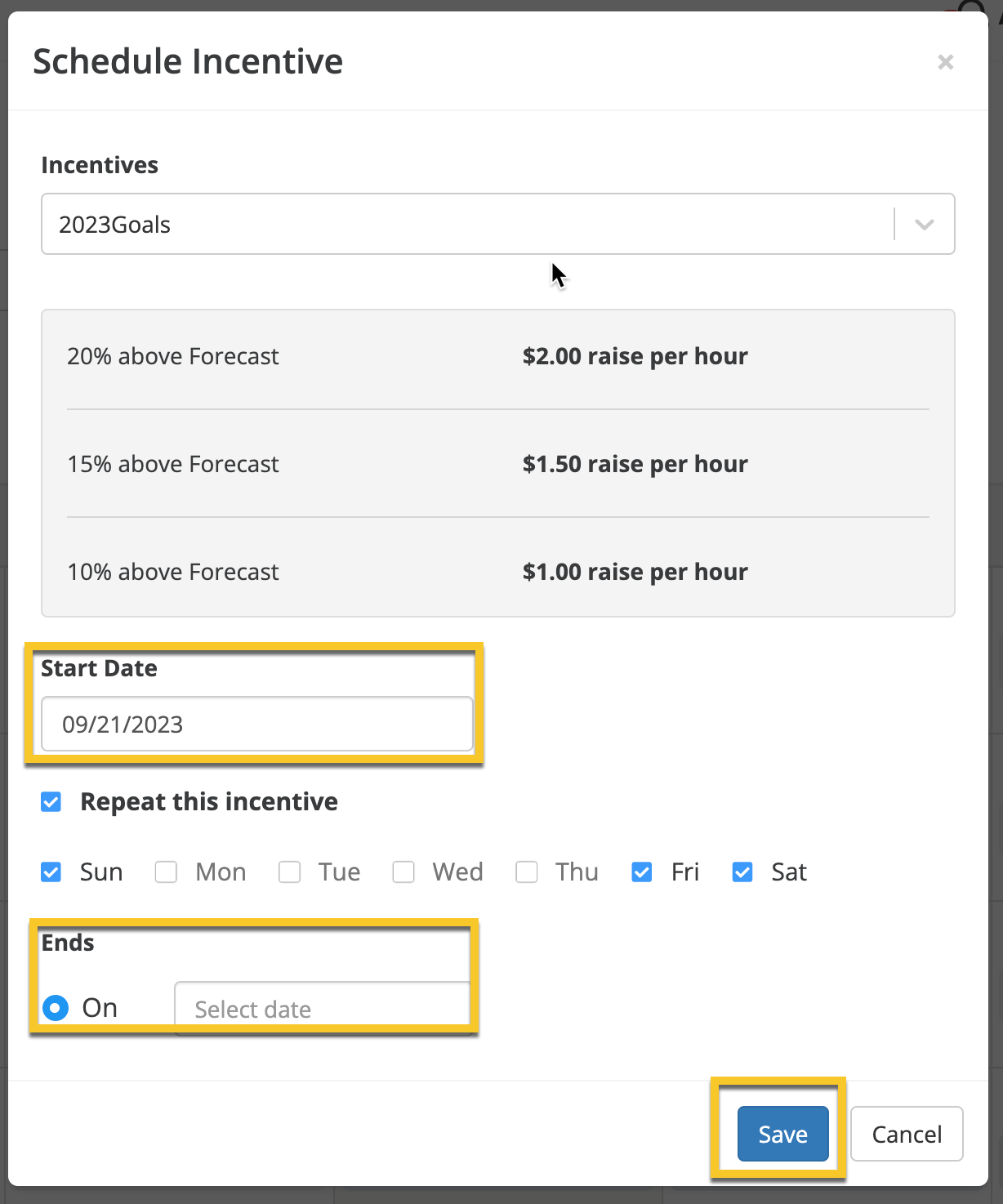This screenshot has width=1003, height=1204.
Task: Close the Schedule Incentive dialog
Action: tap(945, 62)
